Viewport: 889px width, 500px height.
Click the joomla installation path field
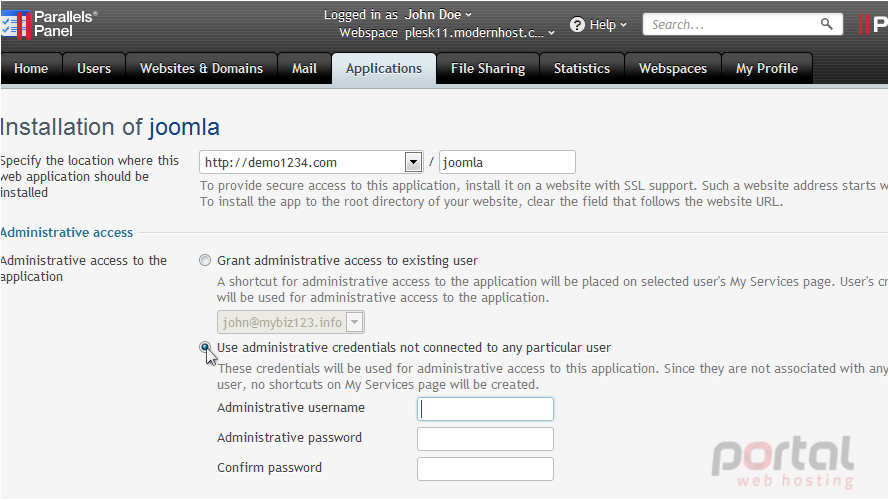[507, 163]
